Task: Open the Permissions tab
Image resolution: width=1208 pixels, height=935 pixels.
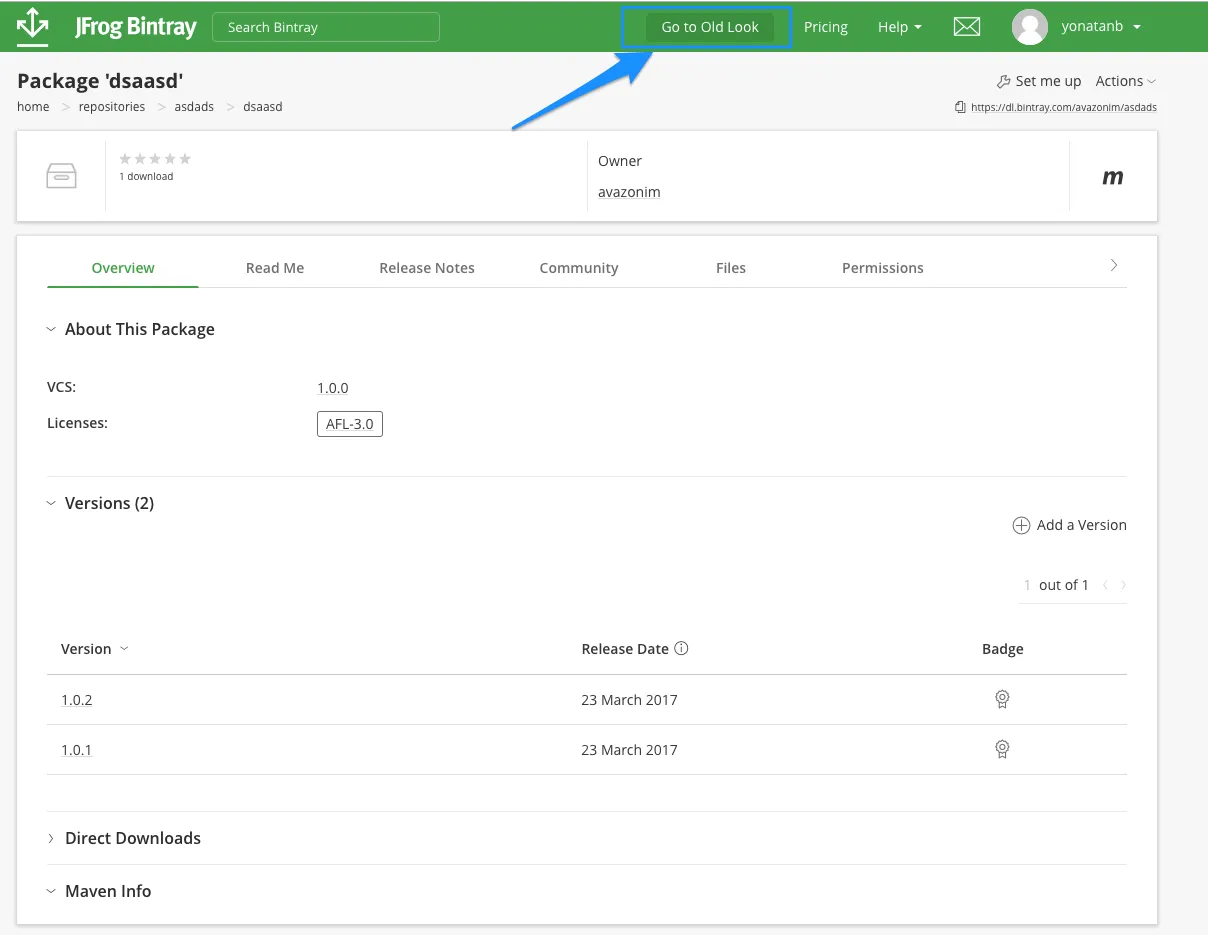Action: (883, 268)
